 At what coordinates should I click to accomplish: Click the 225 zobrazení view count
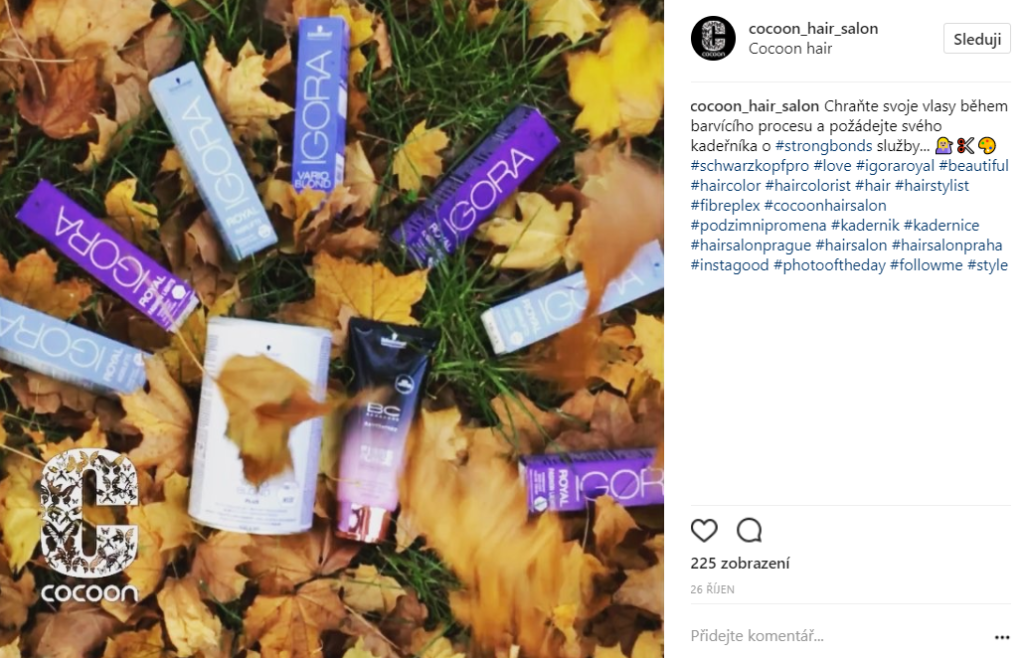pos(740,563)
